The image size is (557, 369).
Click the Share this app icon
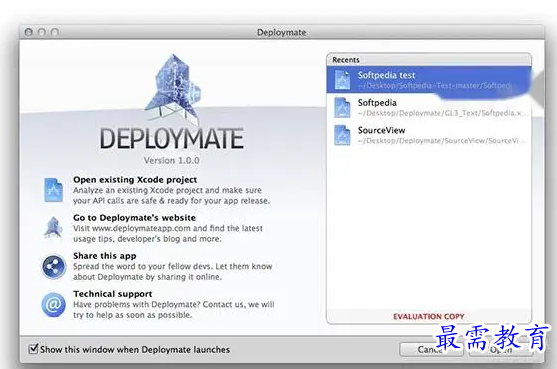click(53, 266)
